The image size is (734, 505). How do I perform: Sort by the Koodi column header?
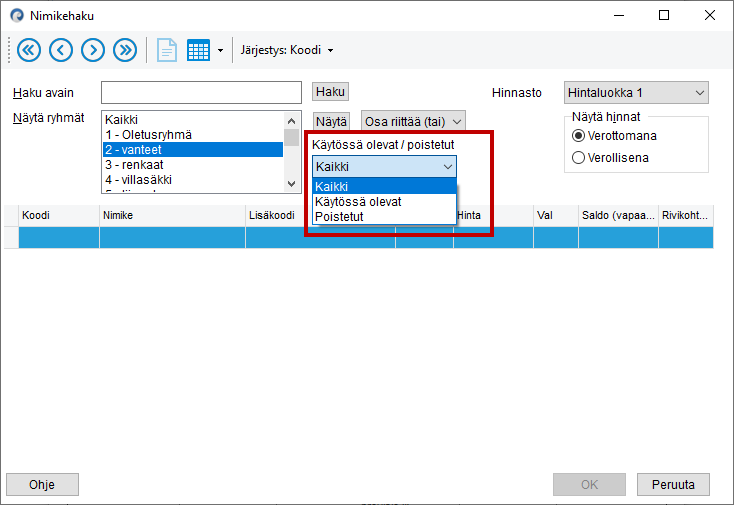point(59,215)
